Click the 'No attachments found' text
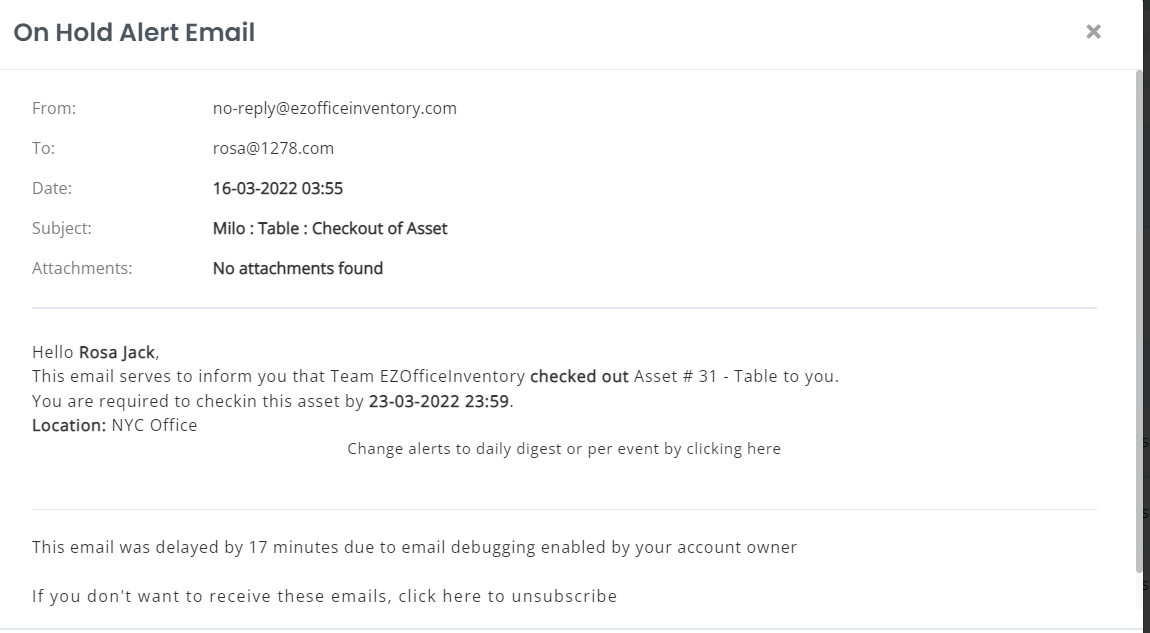 (297, 268)
